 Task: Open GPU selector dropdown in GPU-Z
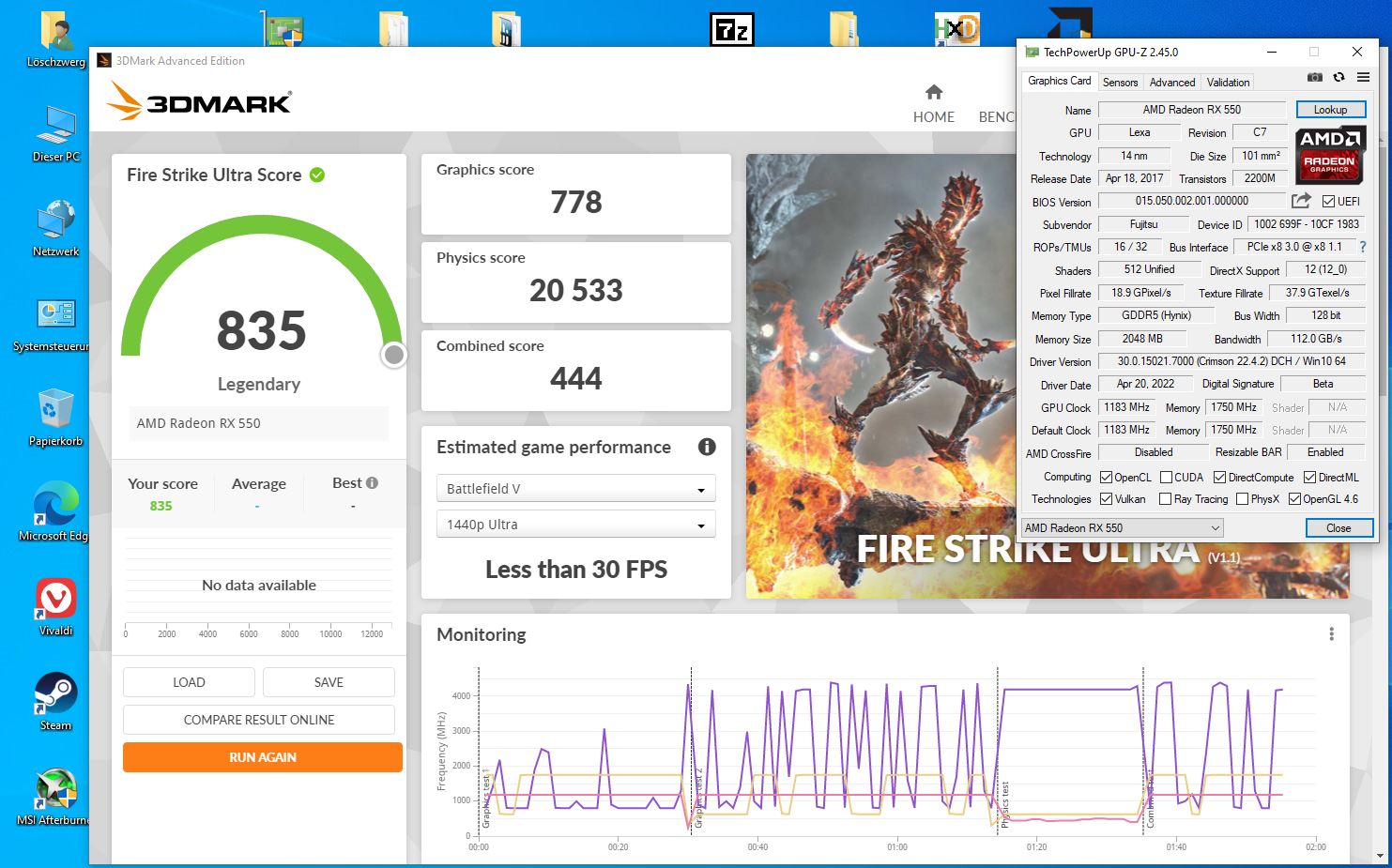pyautogui.click(x=1122, y=527)
